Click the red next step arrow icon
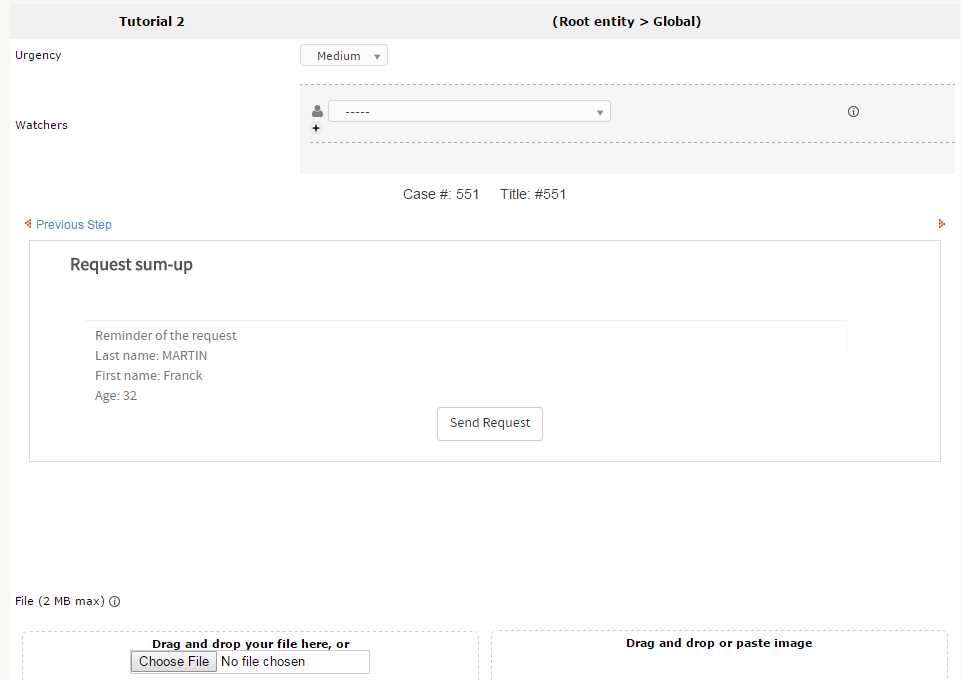This screenshot has width=961, height=680. pyautogui.click(x=941, y=224)
